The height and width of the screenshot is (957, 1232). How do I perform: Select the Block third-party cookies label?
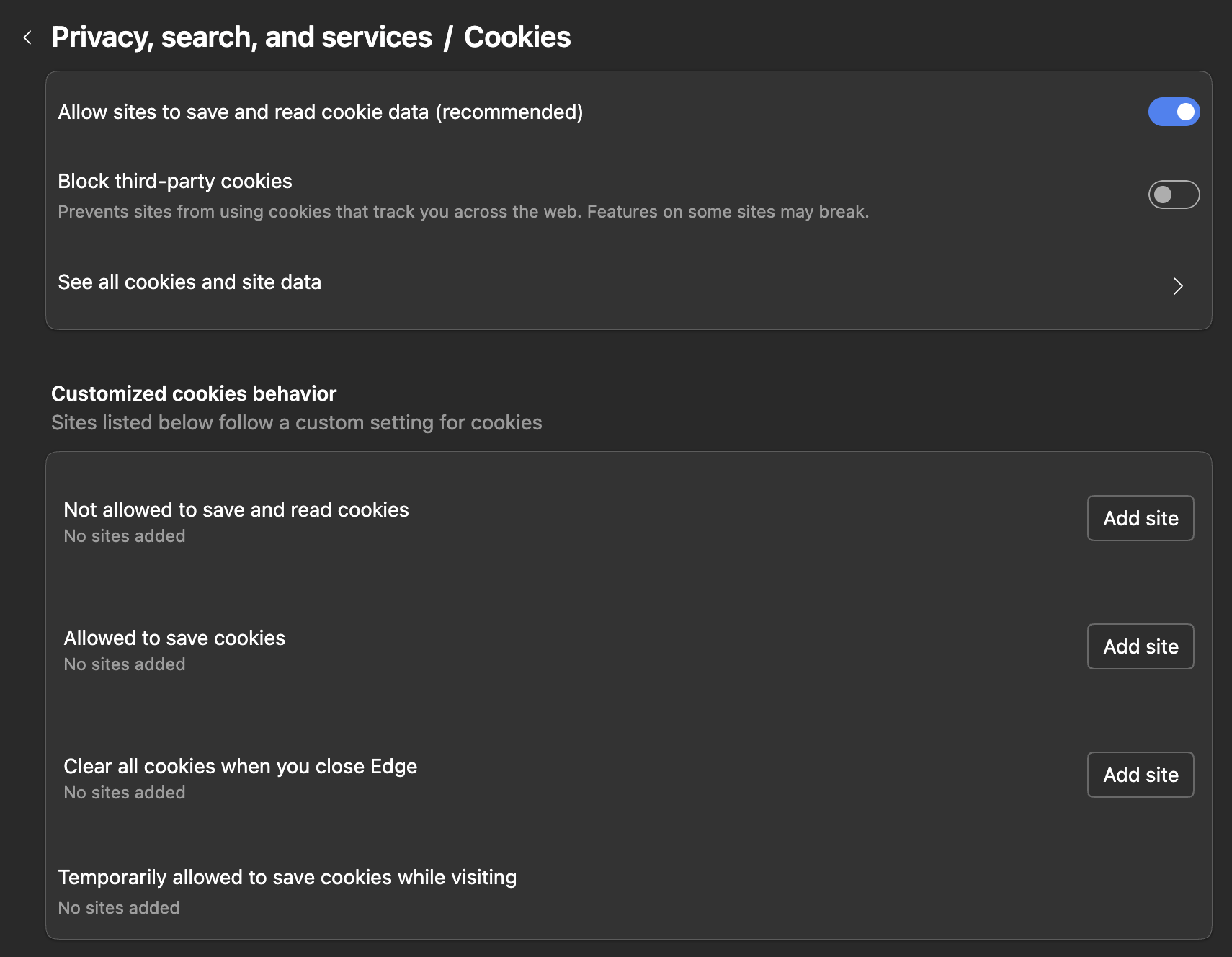[175, 182]
